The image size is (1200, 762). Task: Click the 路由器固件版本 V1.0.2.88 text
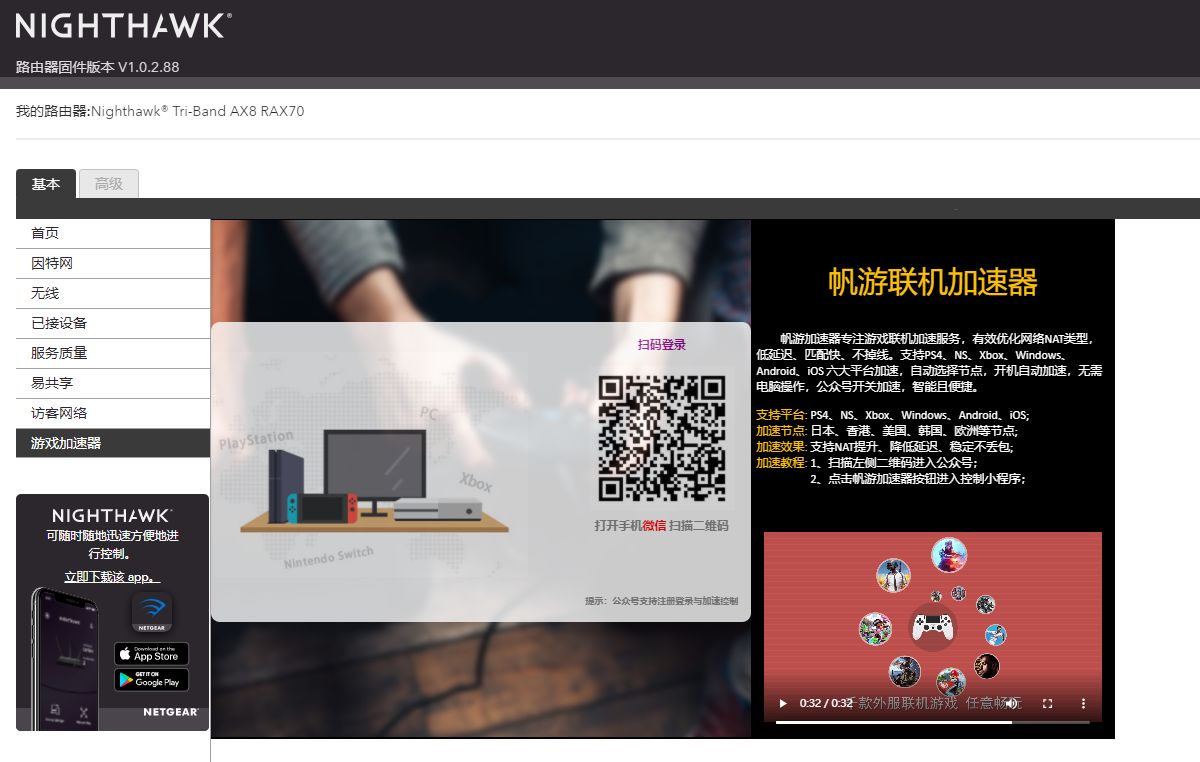click(x=98, y=67)
